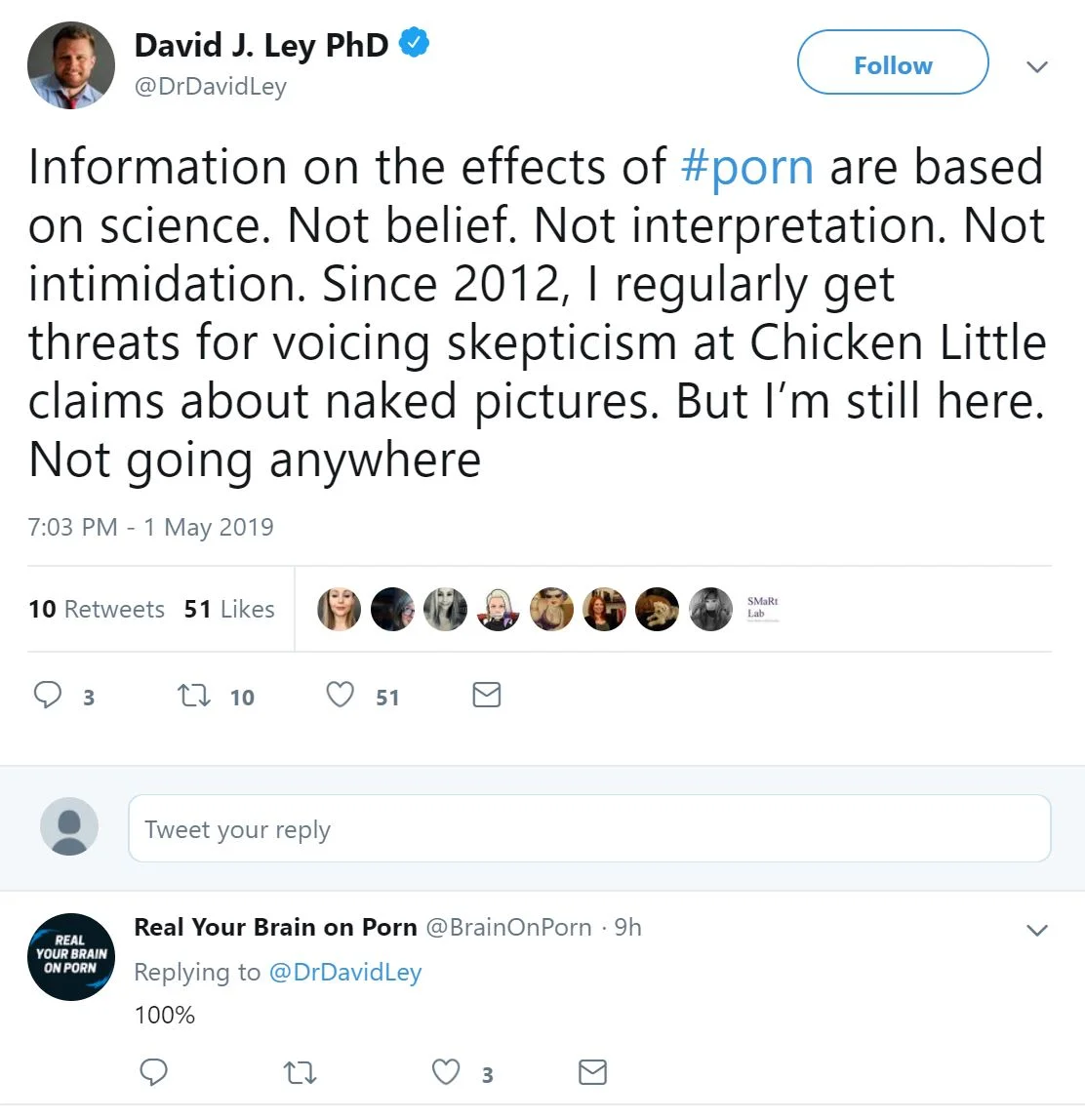Image resolution: width=1085 pixels, height=1120 pixels.
Task: Send main tweet via direct message icon
Action: click(x=486, y=695)
